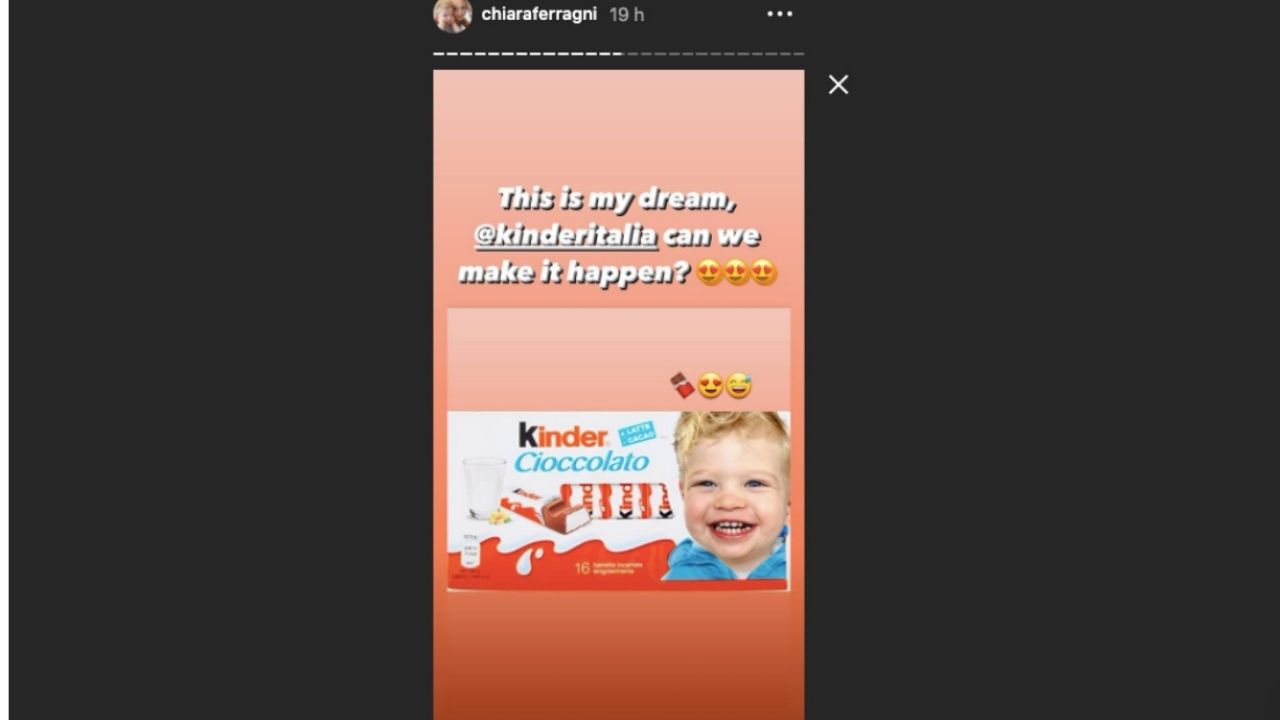The height and width of the screenshot is (720, 1280).
Task: Click the chiaraferragni username
Action: (x=539, y=14)
